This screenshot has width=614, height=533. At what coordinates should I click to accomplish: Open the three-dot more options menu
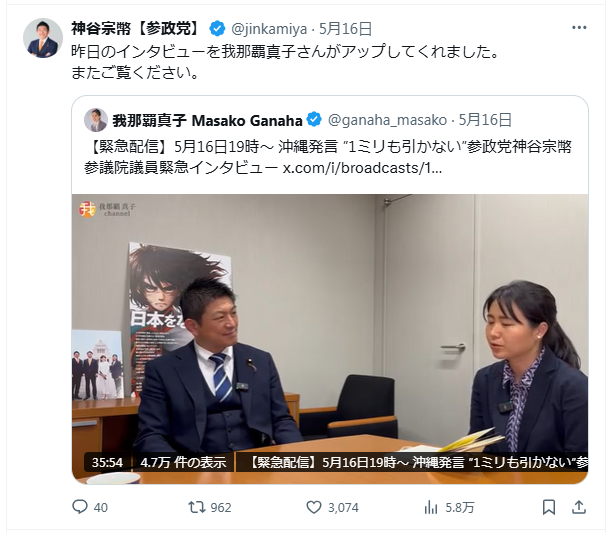pos(579,27)
